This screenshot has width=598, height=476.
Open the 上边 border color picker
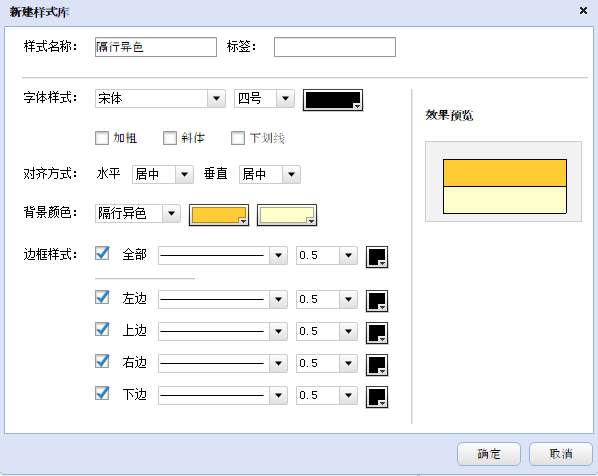tap(377, 333)
